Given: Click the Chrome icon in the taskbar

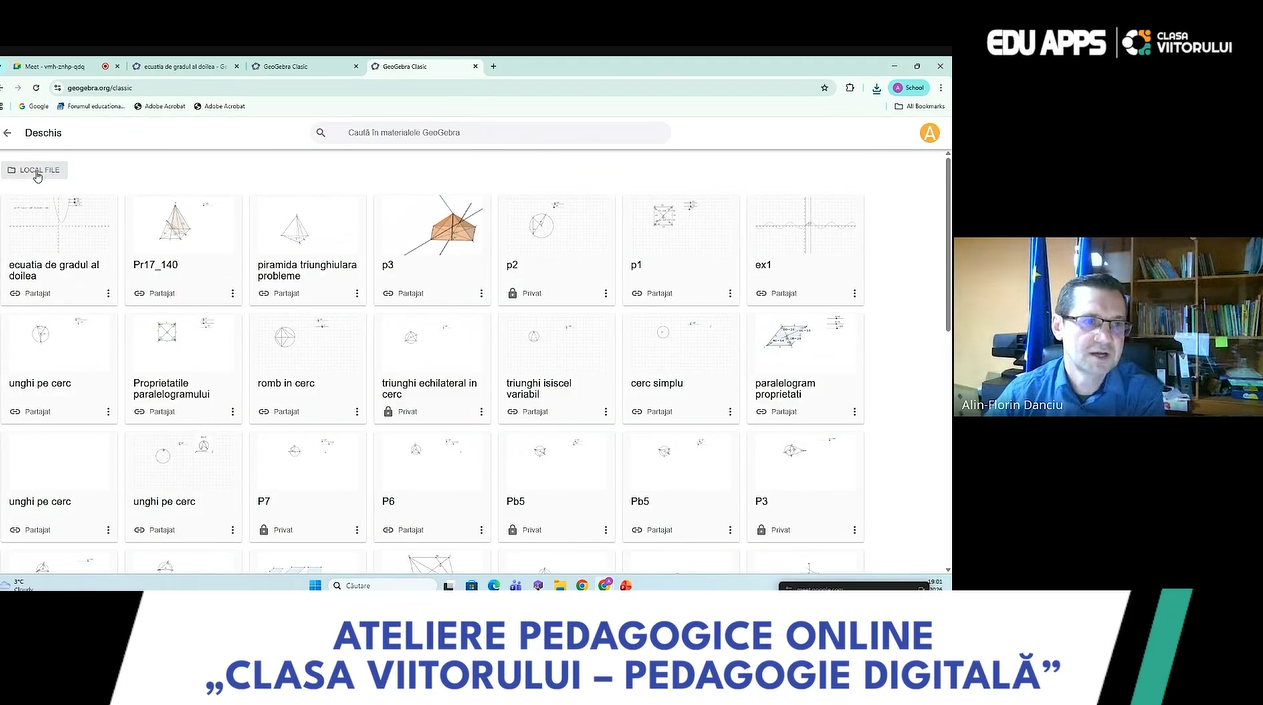Looking at the screenshot, I should pos(582,586).
